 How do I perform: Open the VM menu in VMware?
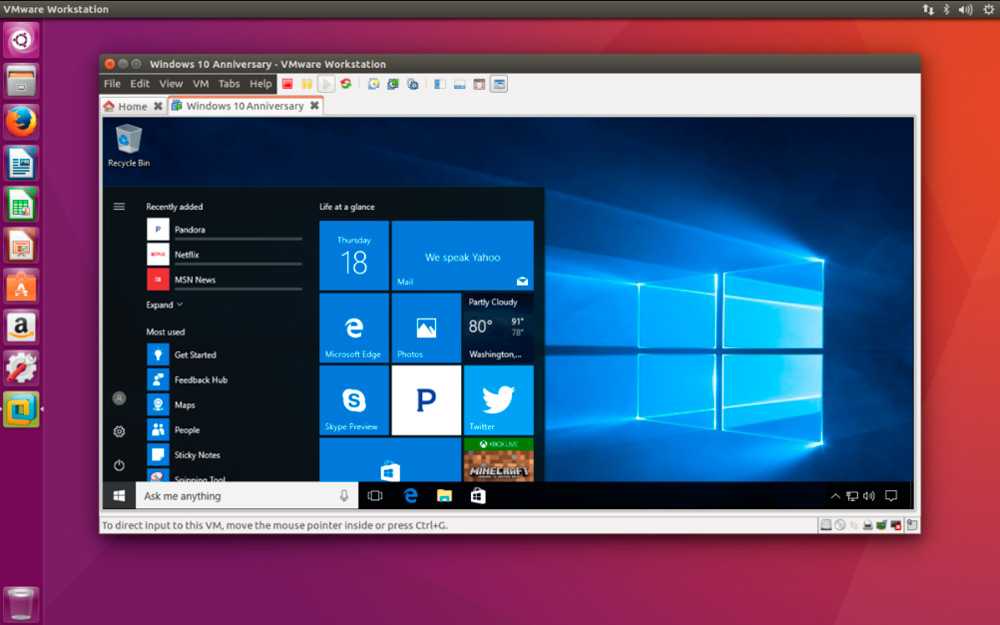coord(201,84)
